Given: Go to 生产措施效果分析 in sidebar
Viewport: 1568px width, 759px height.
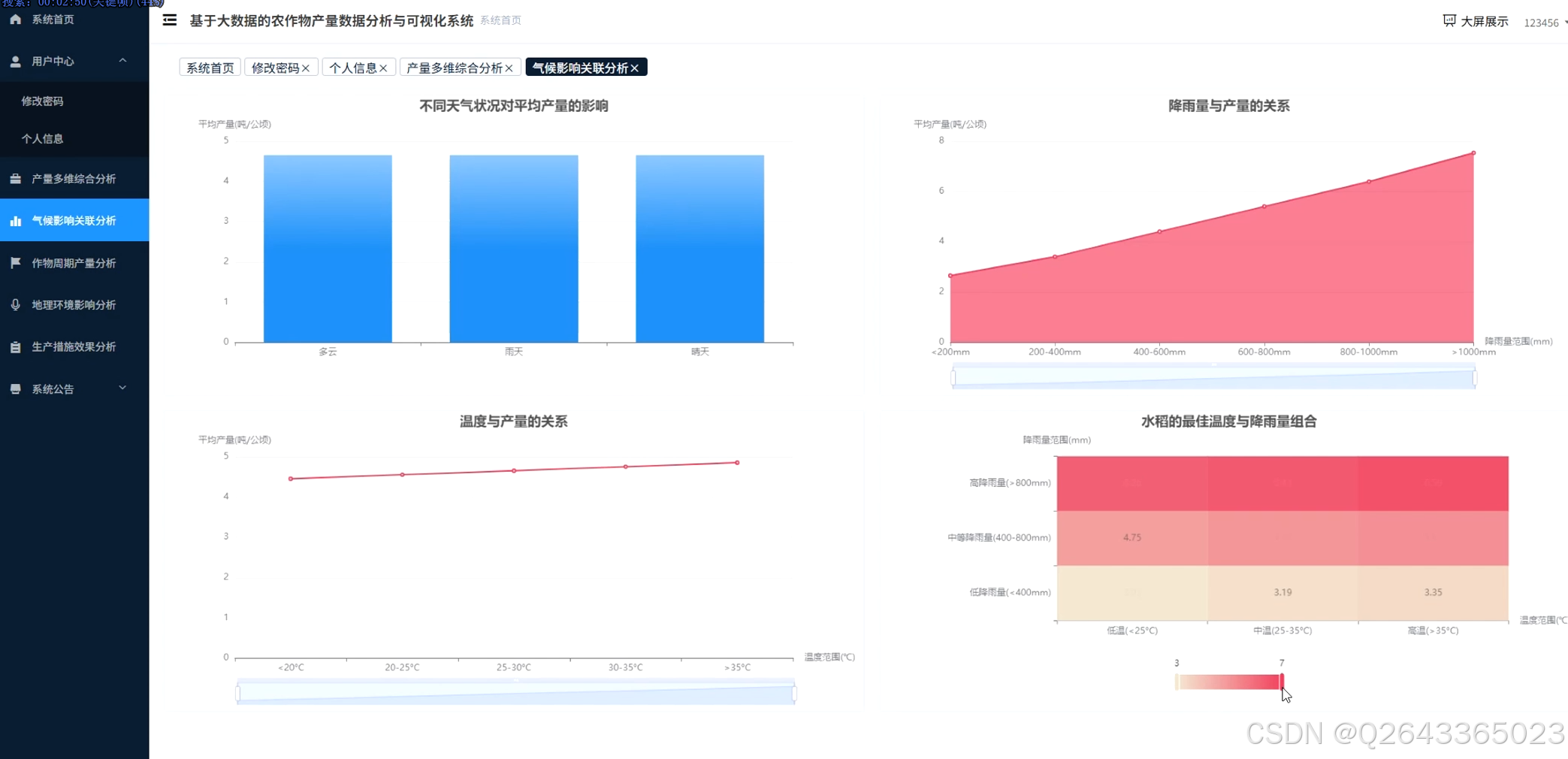Looking at the screenshot, I should pos(74,347).
